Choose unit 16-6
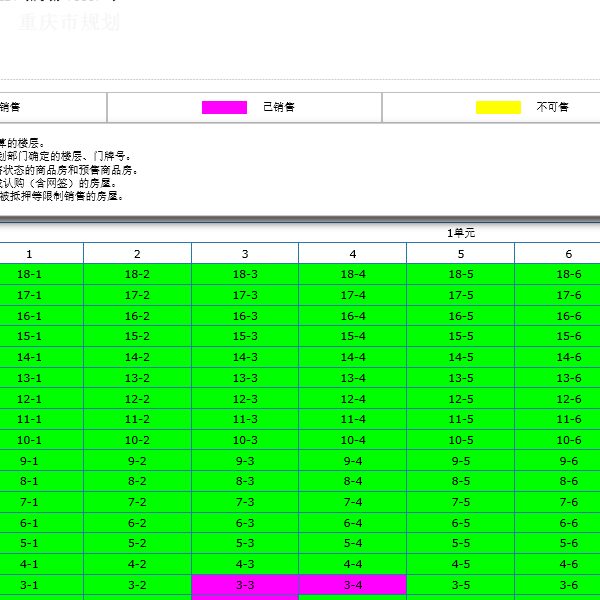600x600 pixels. pyautogui.click(x=558, y=316)
